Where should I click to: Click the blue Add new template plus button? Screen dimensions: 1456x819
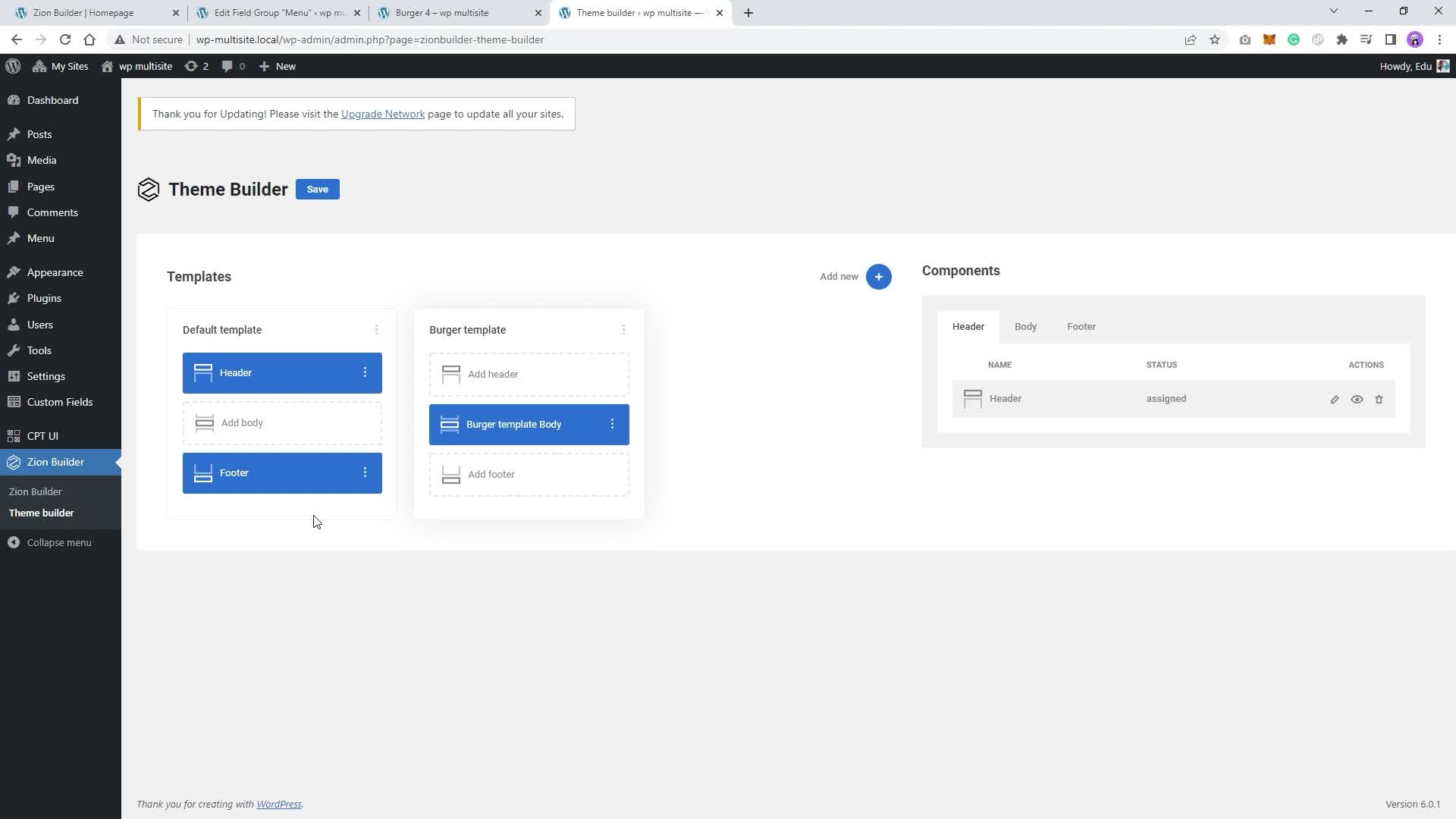878,277
